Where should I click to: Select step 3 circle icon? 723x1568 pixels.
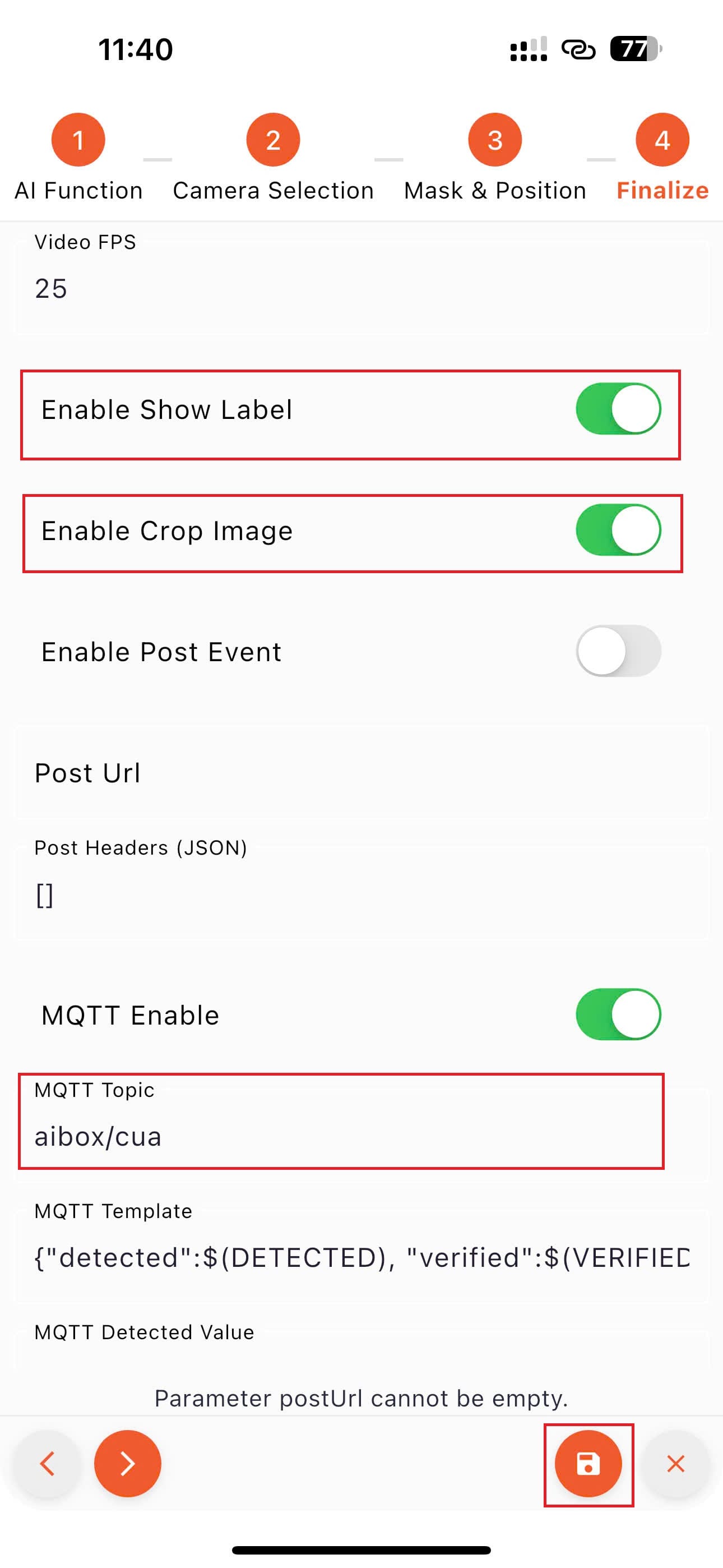tap(495, 140)
